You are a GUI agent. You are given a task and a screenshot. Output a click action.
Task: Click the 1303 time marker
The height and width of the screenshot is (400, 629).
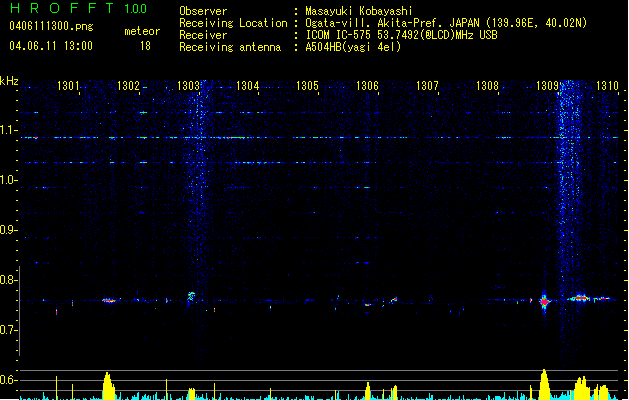tap(188, 85)
